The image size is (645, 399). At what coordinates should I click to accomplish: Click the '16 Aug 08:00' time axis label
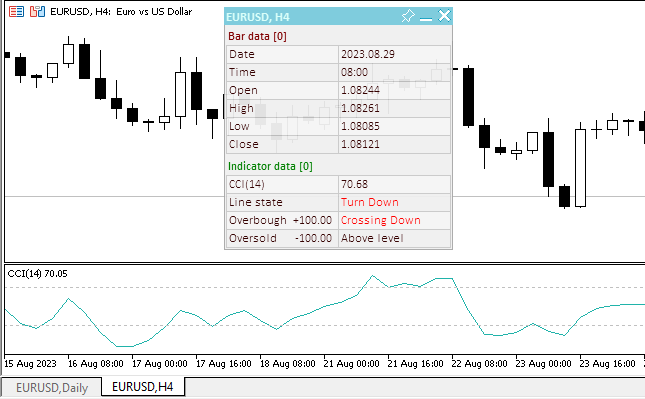pyautogui.click(x=95, y=364)
